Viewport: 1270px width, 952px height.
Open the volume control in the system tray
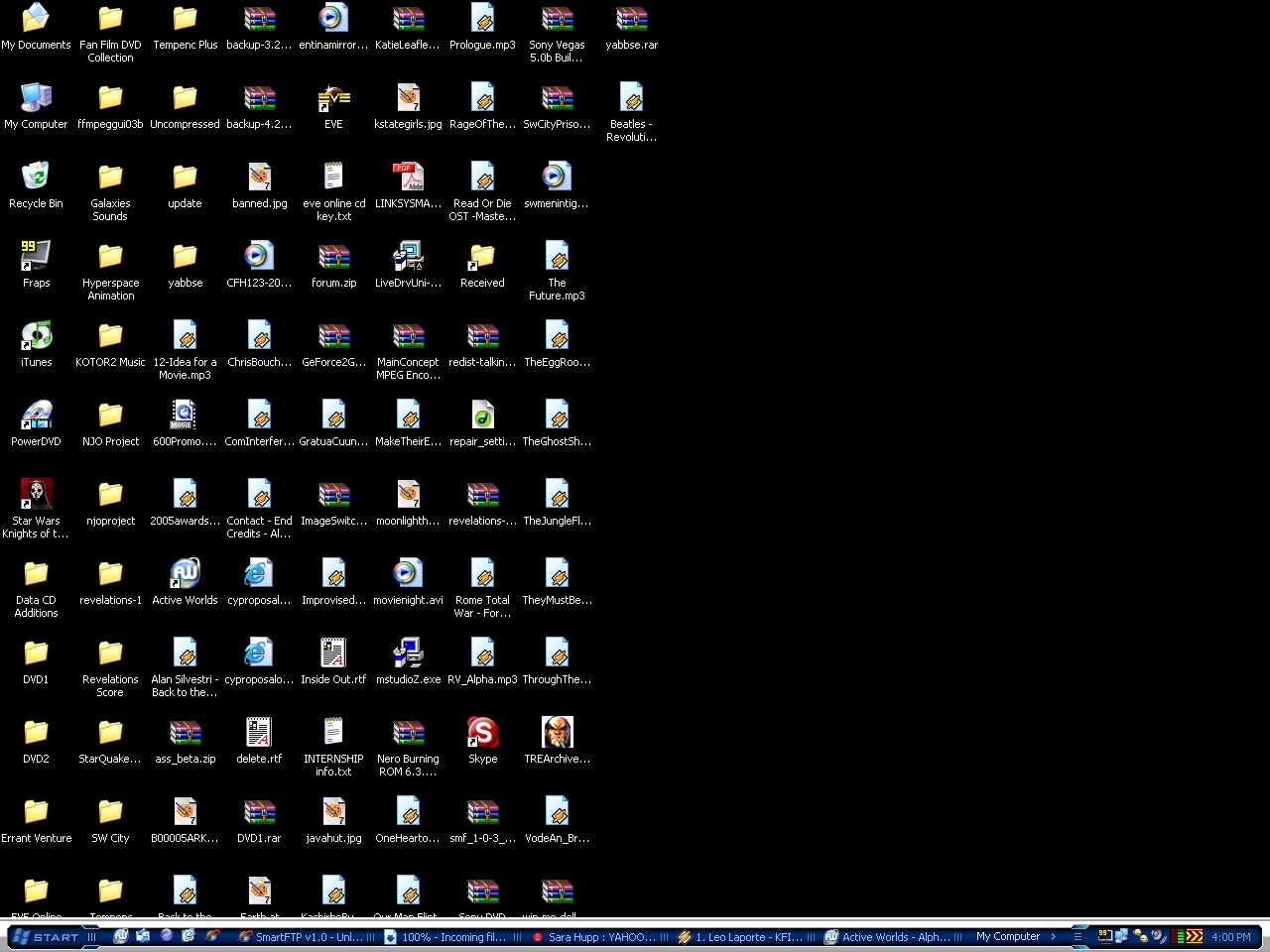coord(1159,936)
